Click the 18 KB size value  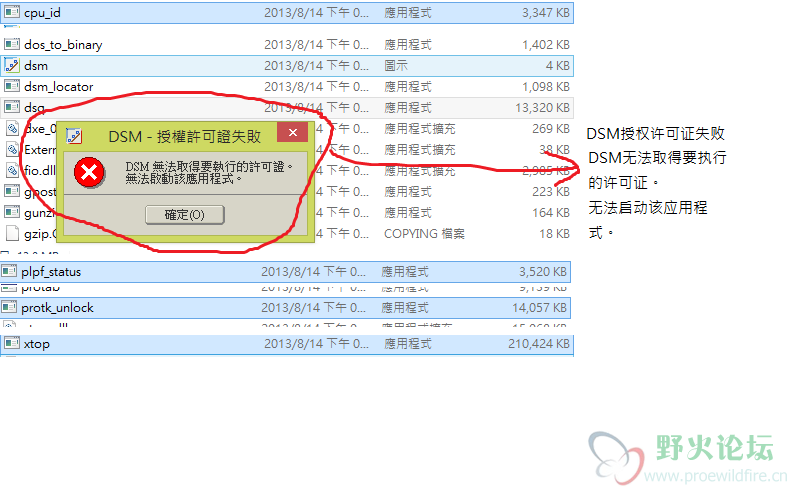(554, 233)
